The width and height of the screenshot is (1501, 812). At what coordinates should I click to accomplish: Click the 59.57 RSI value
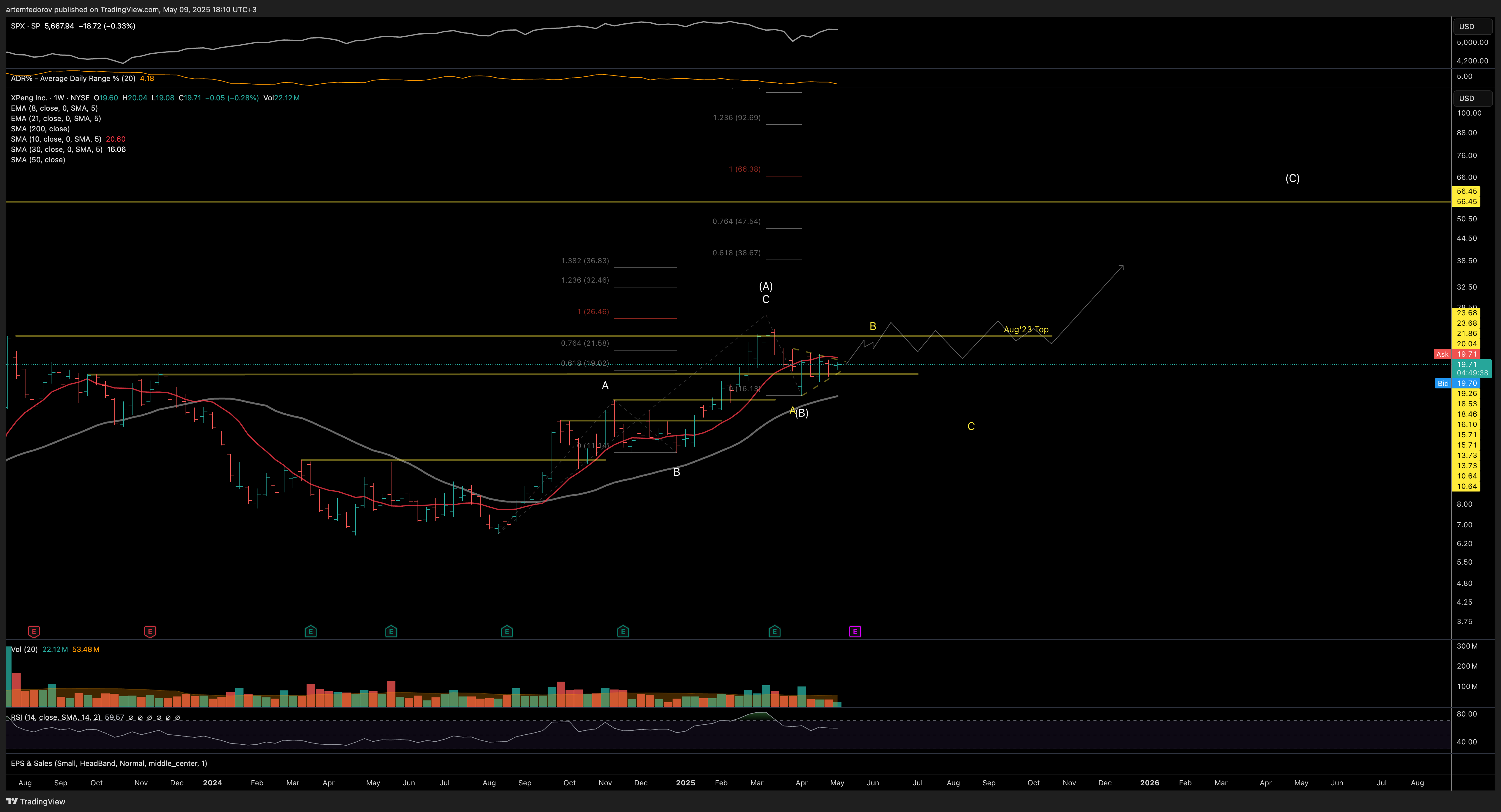[114, 718]
